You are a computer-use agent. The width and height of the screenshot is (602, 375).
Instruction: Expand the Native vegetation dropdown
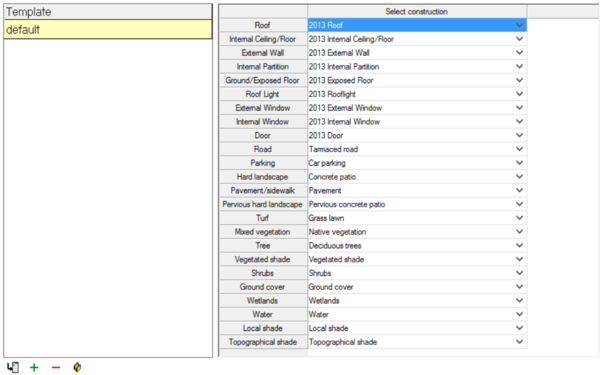tap(519, 232)
